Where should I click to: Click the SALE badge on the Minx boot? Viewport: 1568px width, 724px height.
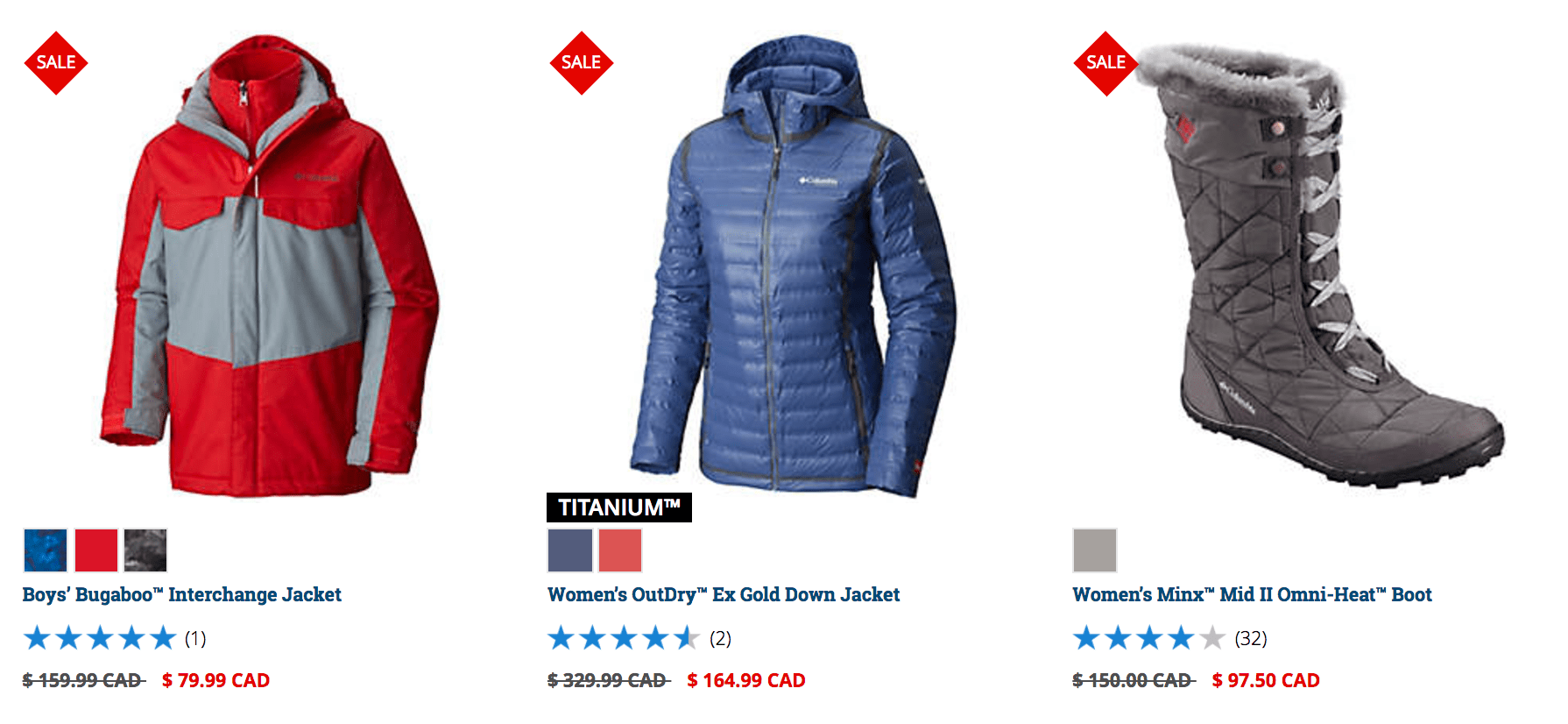point(1105,63)
